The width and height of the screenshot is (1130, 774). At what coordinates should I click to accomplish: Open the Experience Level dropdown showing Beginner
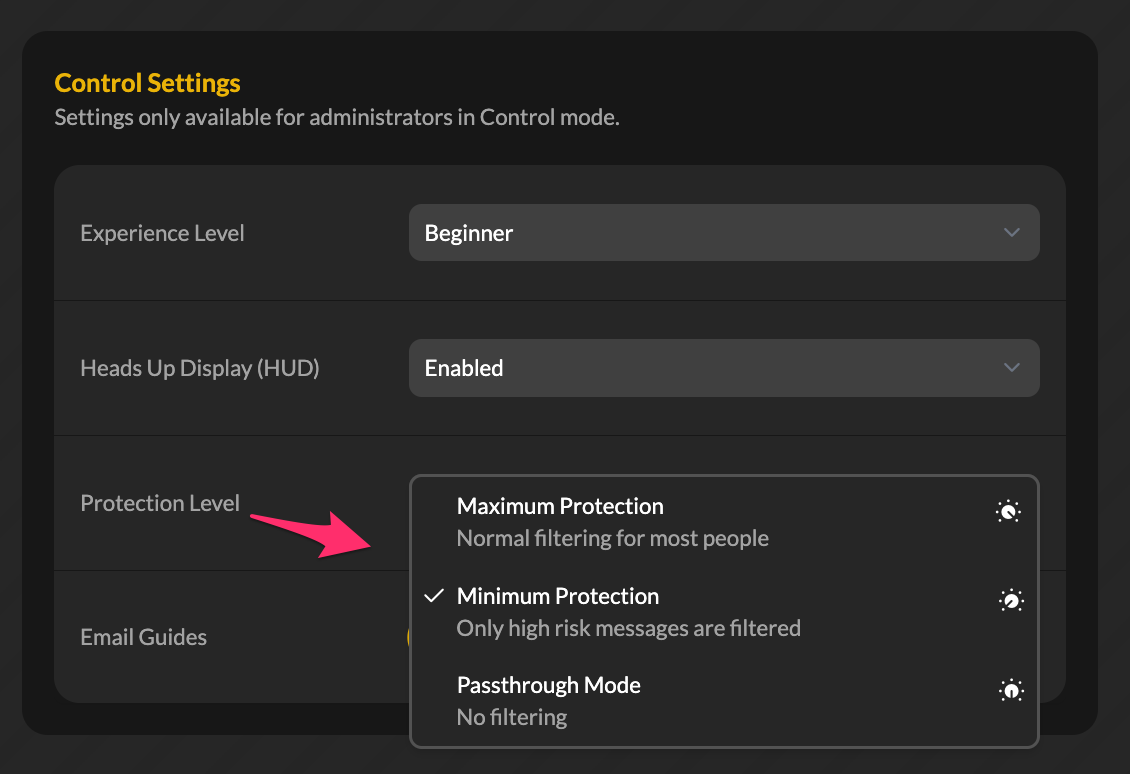[724, 233]
